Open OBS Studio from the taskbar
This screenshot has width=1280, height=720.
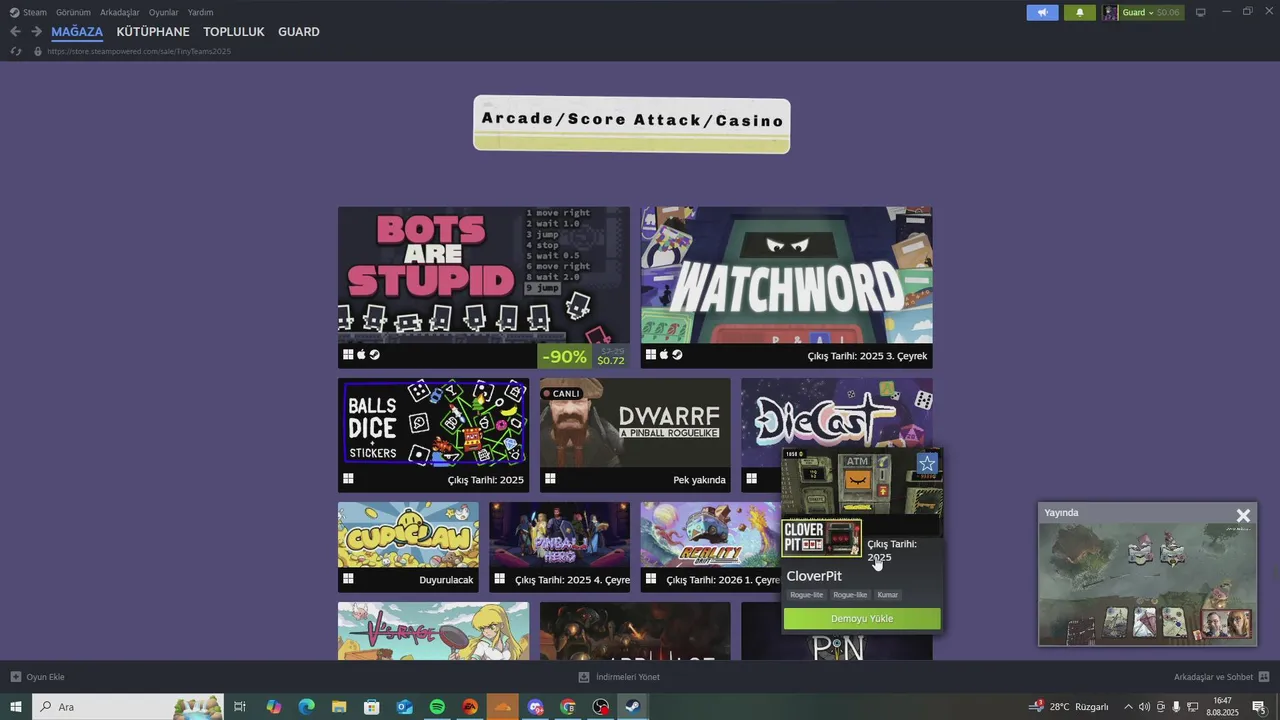tap(600, 707)
